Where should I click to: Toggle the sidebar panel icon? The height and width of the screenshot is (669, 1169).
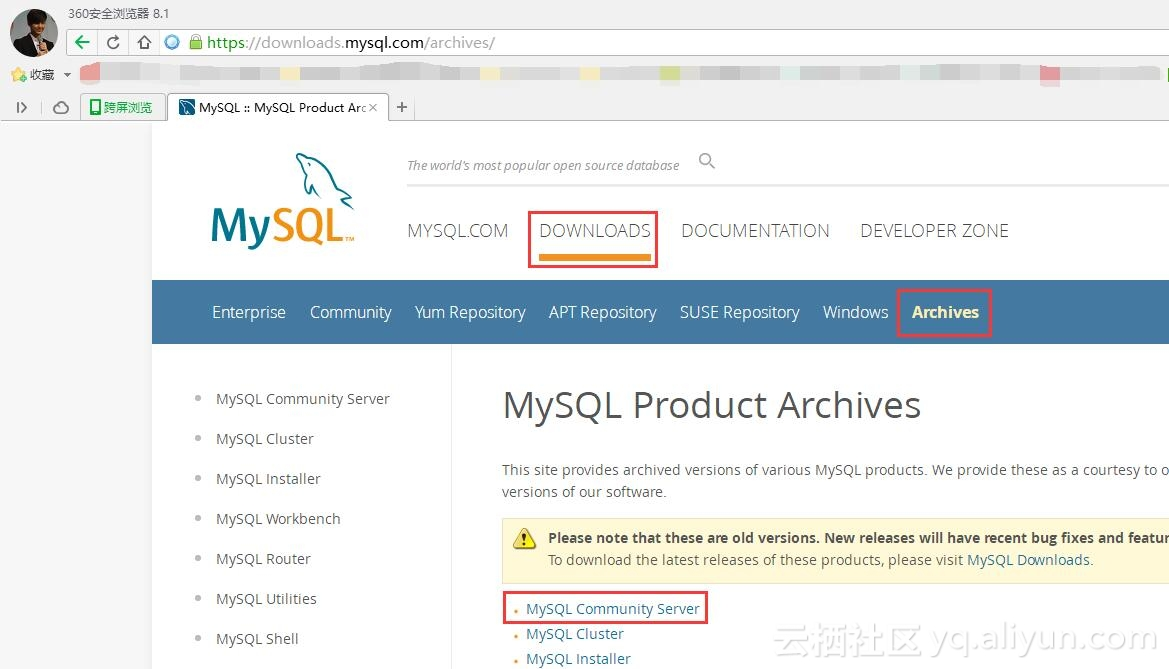(22, 107)
